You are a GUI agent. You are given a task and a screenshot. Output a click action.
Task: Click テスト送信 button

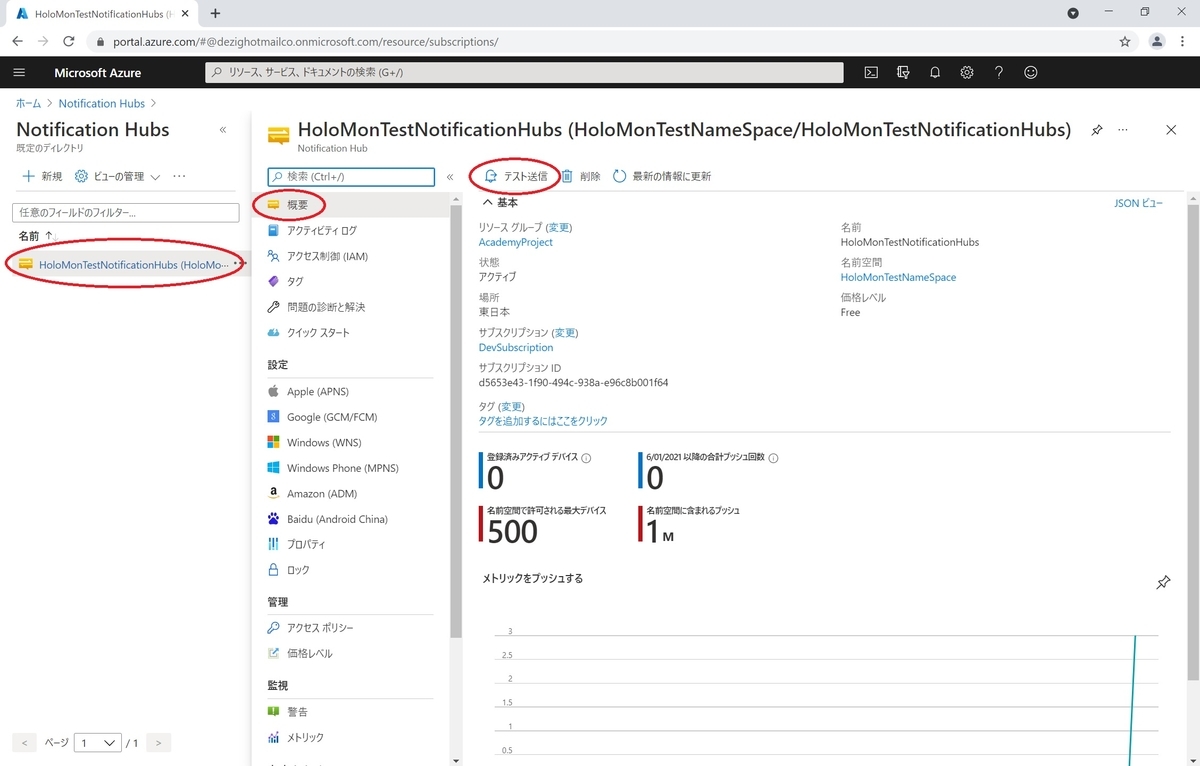[x=515, y=176]
